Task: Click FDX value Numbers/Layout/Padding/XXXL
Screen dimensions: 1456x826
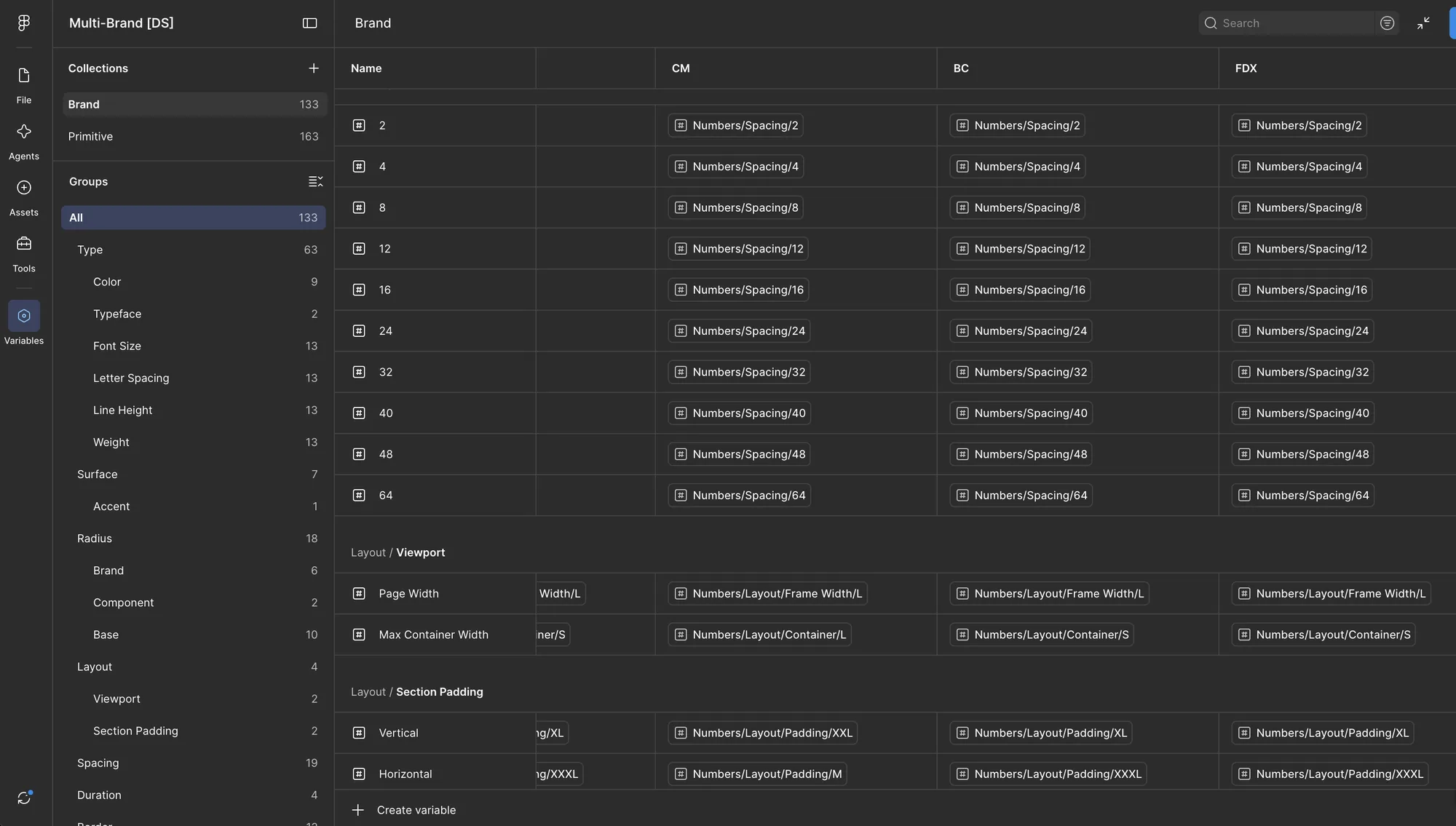Action: coord(1330,774)
